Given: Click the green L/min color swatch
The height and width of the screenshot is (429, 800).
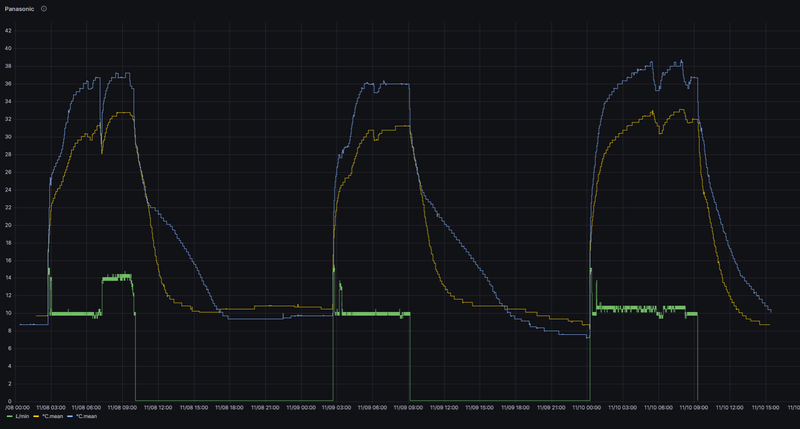Looking at the screenshot, I should 9,416.
